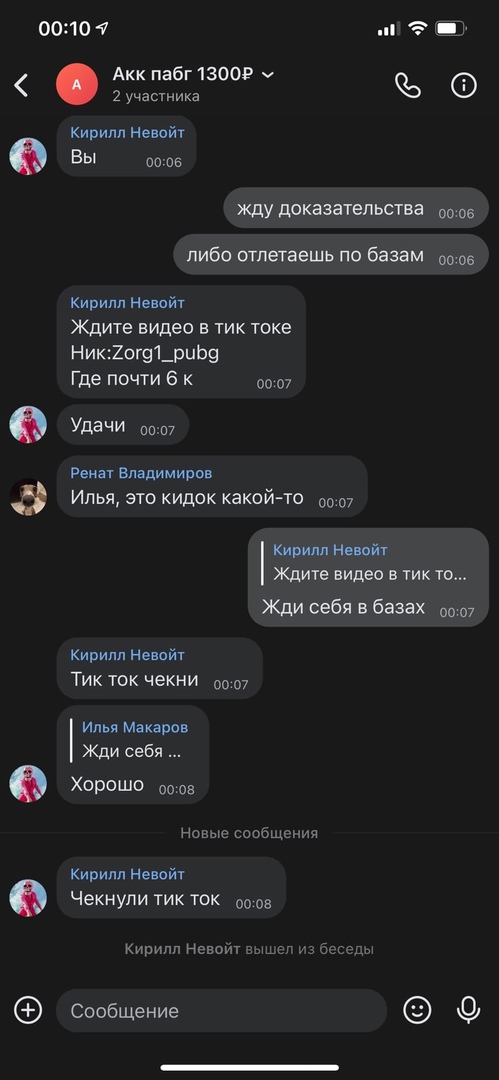Open chat info via circled i icon
The image size is (499, 1080).
coord(464,85)
